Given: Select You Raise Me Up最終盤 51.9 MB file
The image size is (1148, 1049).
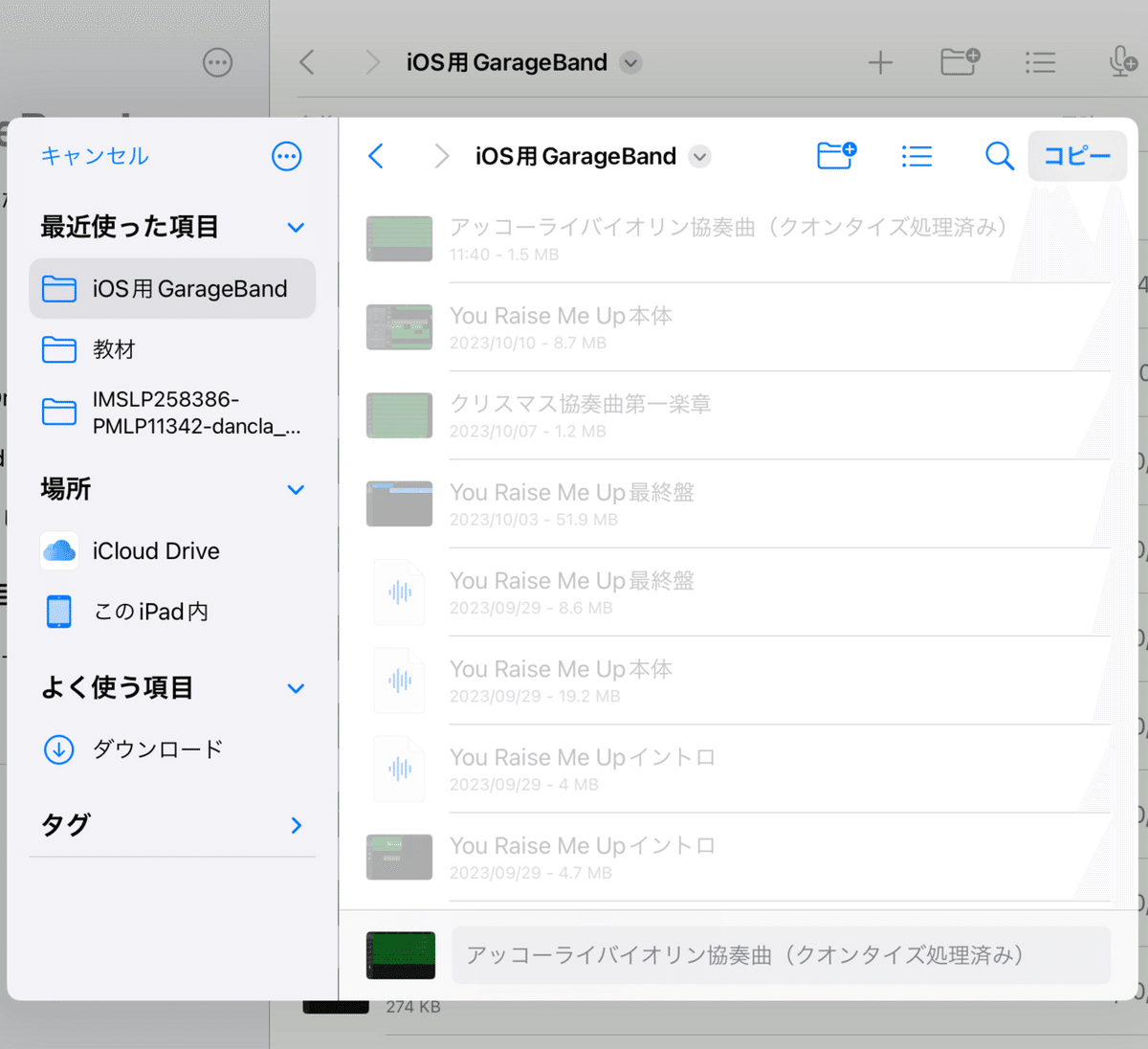Looking at the screenshot, I should coord(738,503).
